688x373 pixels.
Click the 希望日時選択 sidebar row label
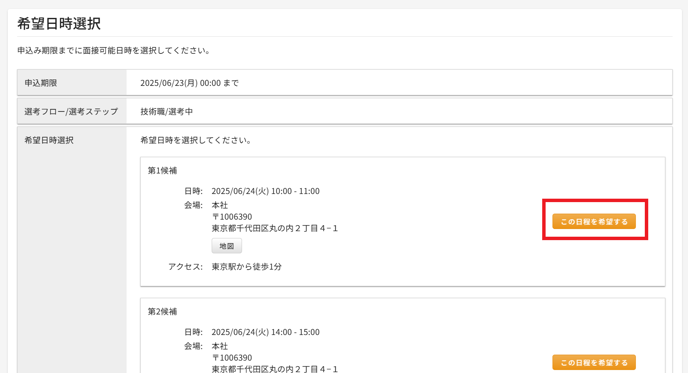49,140
